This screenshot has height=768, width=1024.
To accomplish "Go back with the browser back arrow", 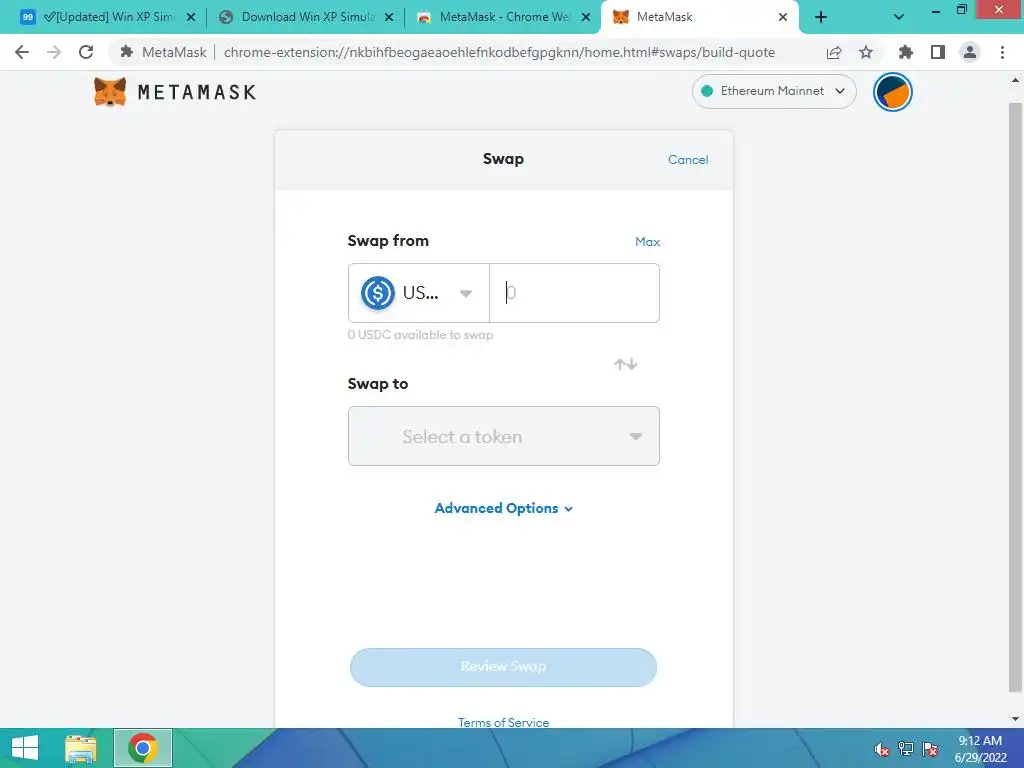I will (x=22, y=52).
